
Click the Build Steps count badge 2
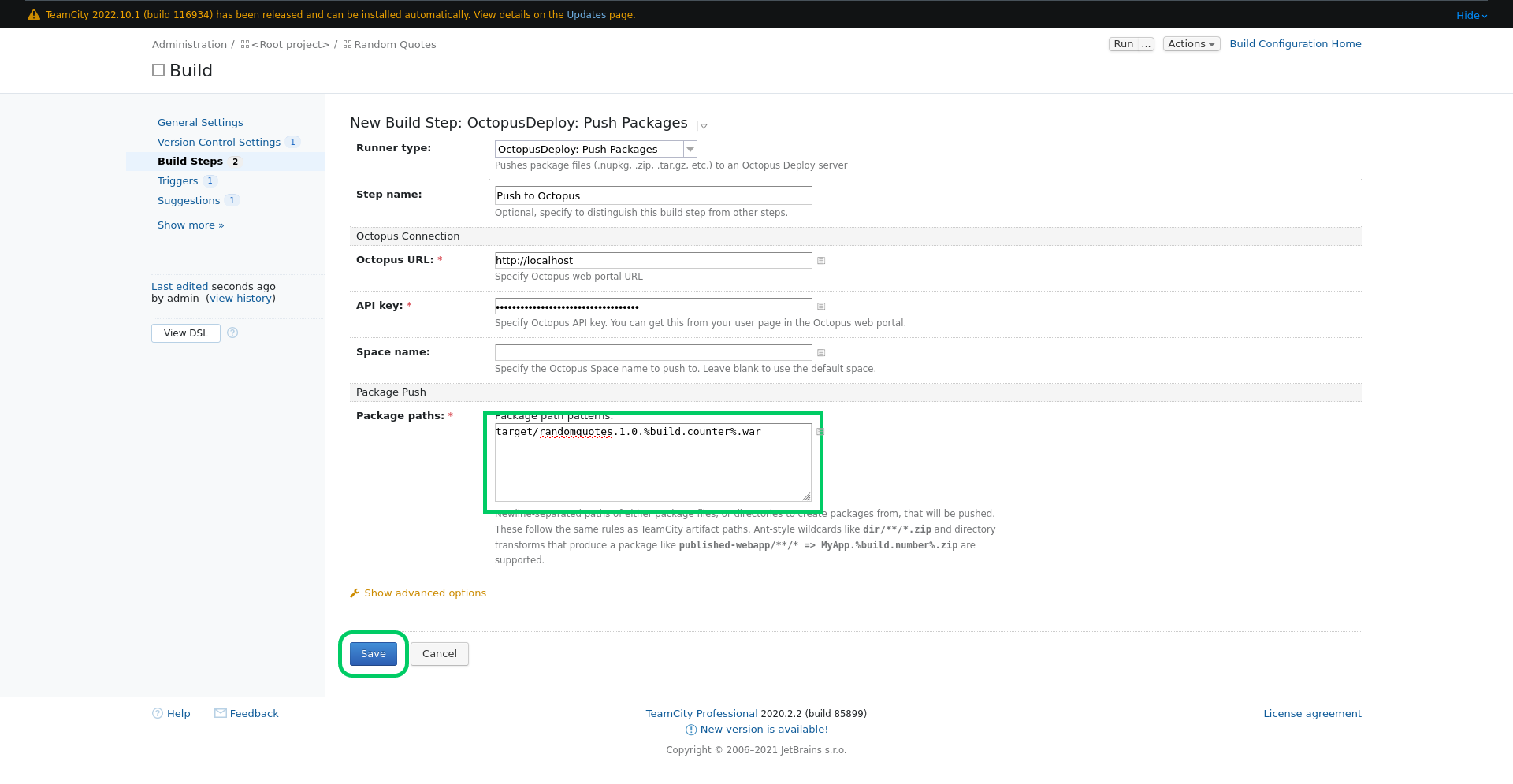point(235,162)
